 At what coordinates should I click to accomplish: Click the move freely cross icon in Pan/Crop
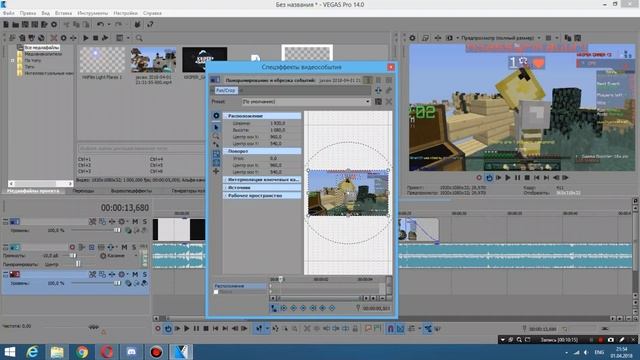216,171
